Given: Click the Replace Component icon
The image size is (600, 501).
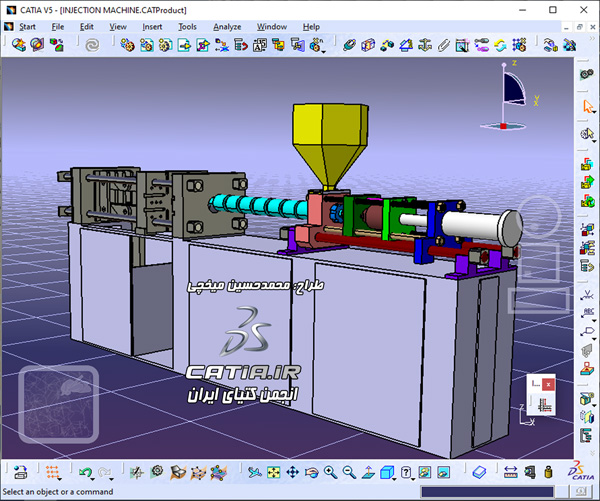Looking at the screenshot, I should click(x=222, y=45).
